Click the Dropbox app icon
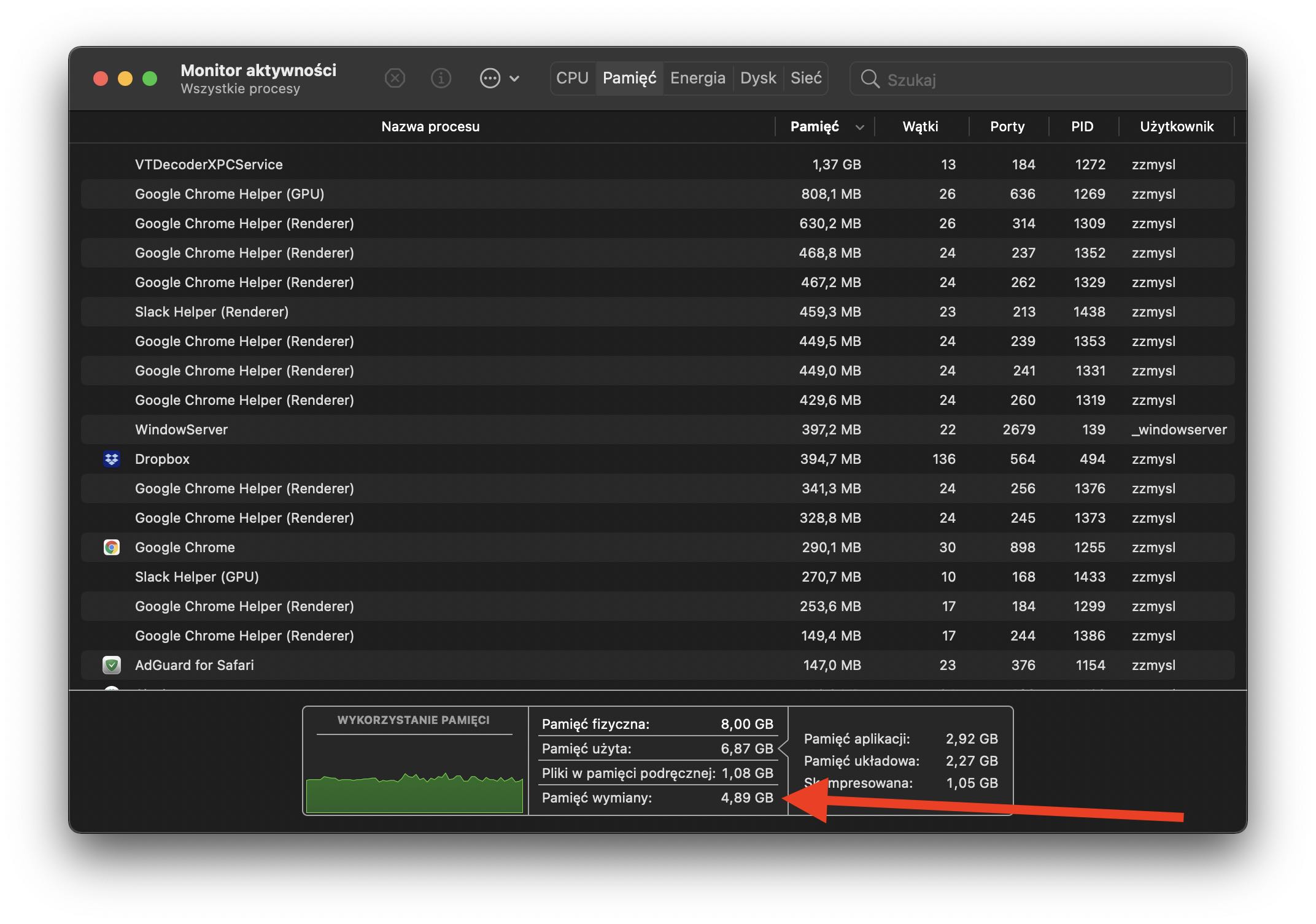 pyautogui.click(x=112, y=459)
